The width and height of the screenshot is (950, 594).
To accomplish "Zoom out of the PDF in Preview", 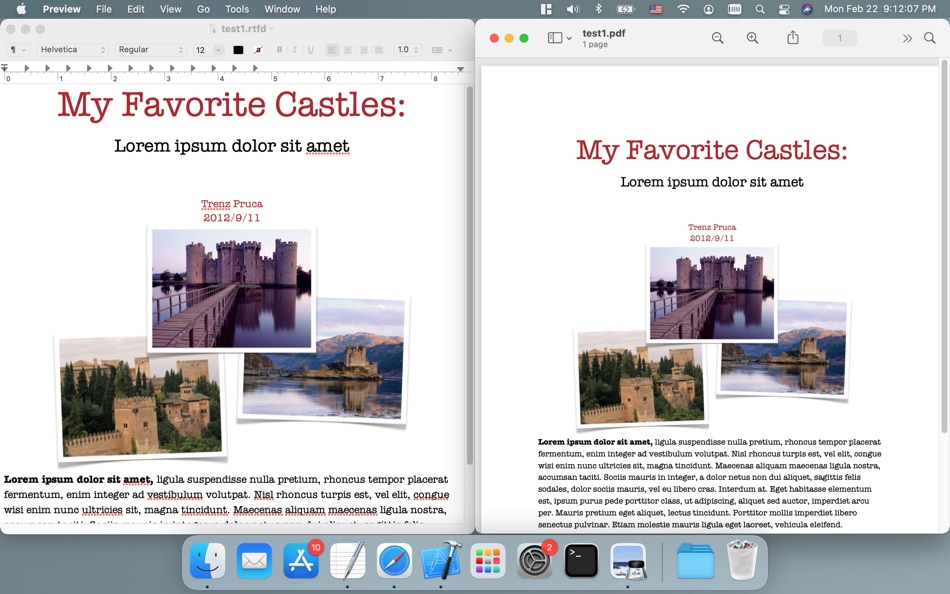I will tap(718, 38).
